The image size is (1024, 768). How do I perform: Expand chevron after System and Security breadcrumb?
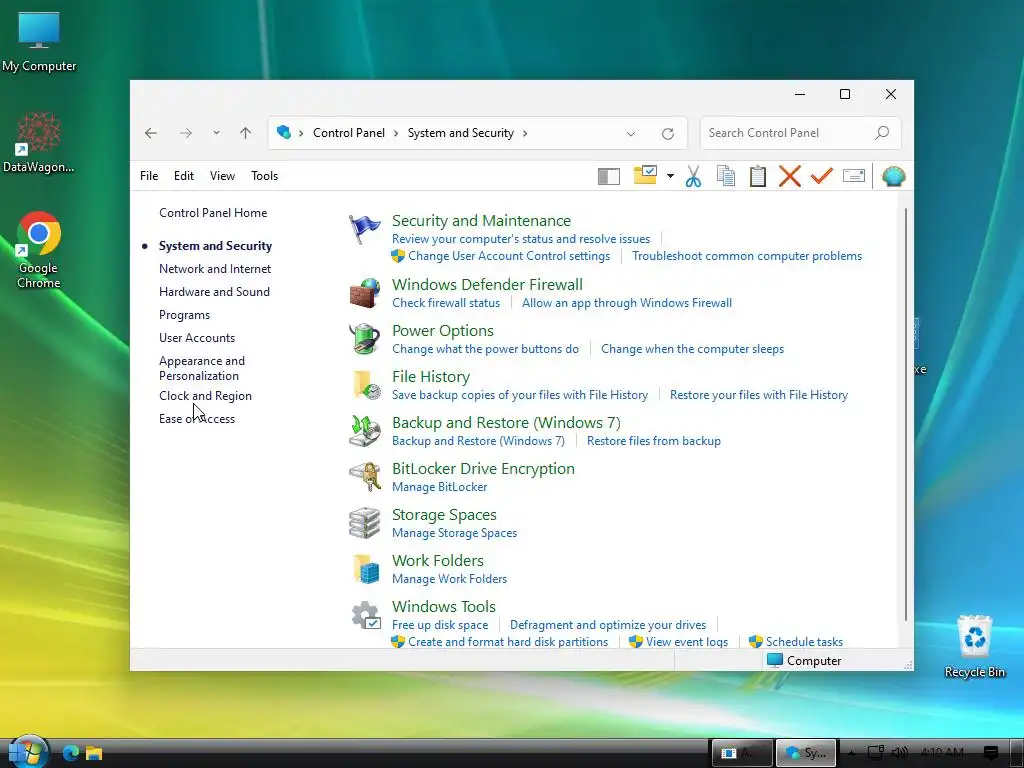[x=525, y=133]
